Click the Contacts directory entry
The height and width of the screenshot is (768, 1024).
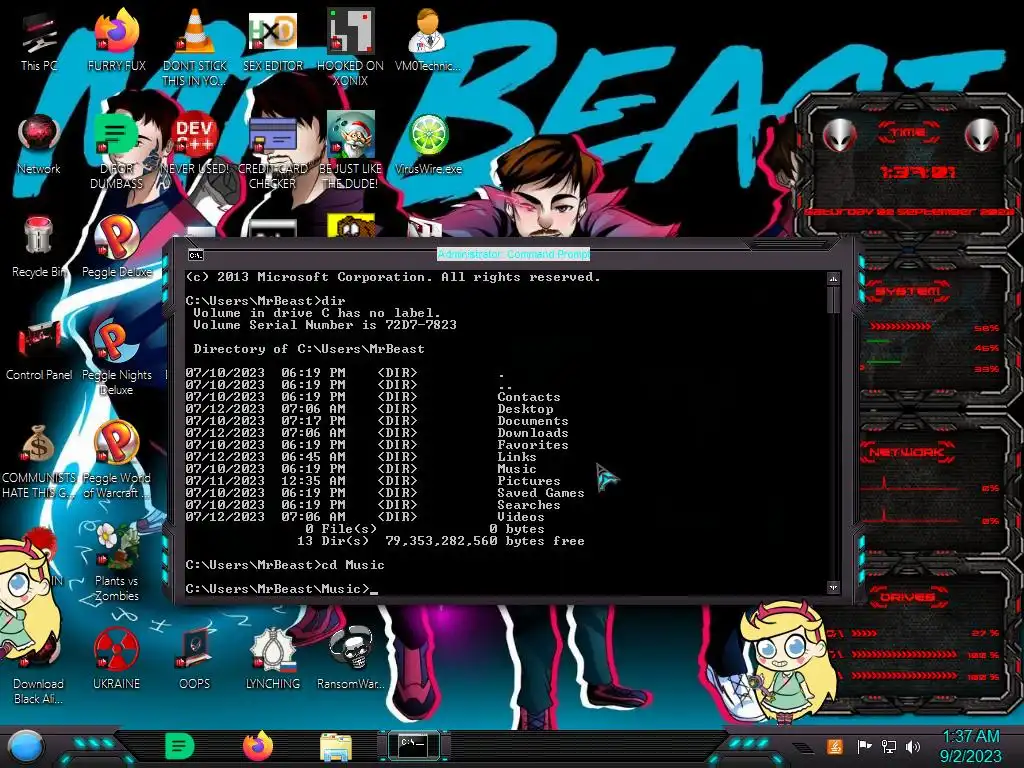point(528,397)
